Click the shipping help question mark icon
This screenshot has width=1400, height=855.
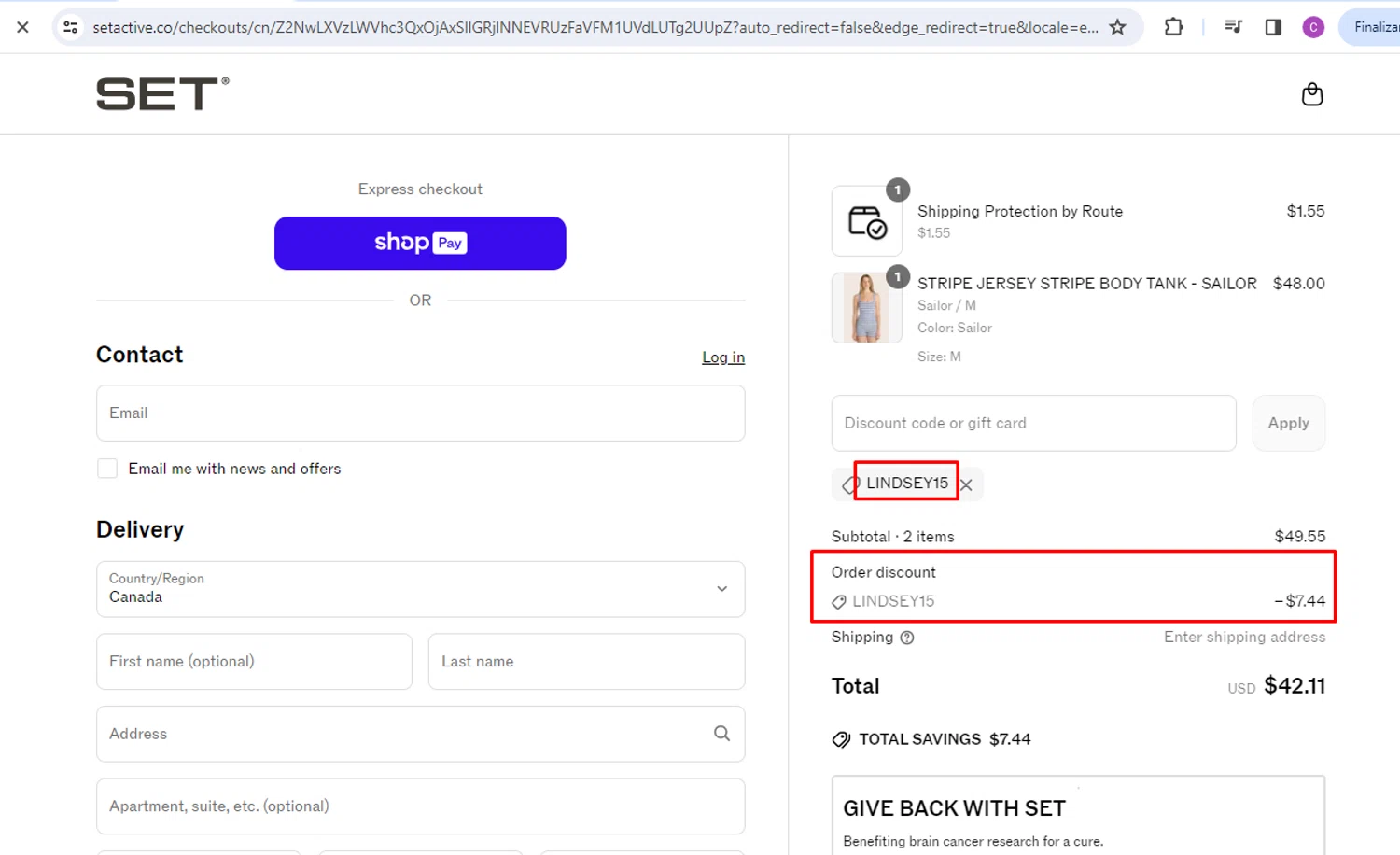click(906, 638)
